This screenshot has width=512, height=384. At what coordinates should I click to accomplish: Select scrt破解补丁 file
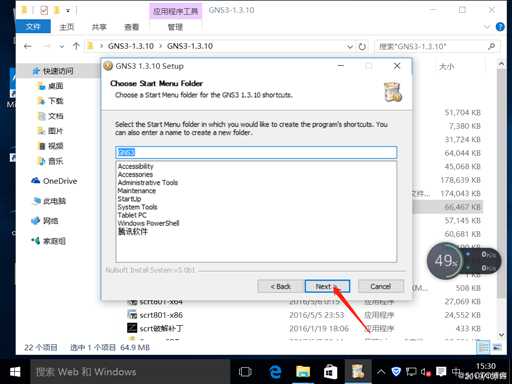pos(161,328)
